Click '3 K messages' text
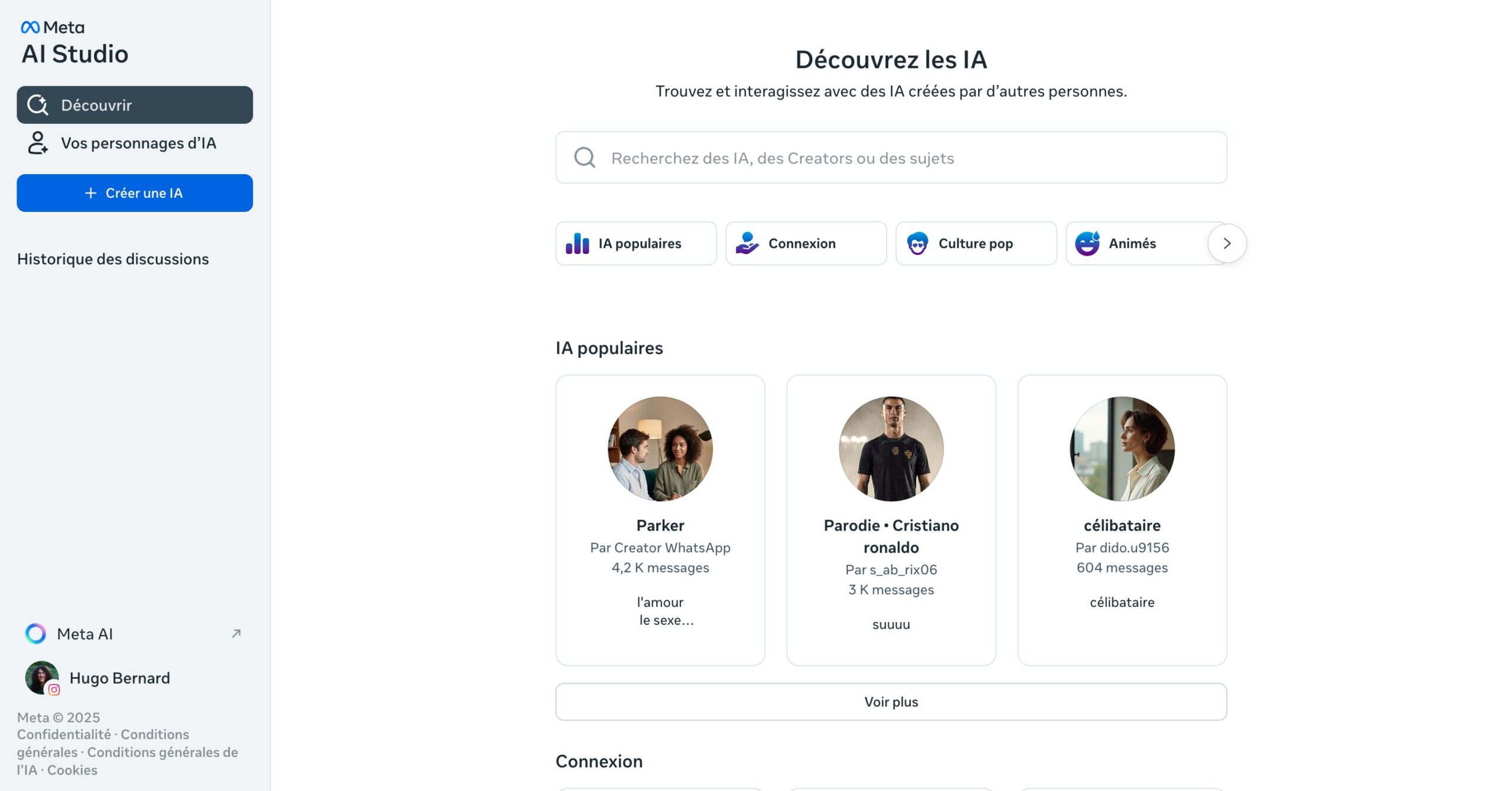Image resolution: width=1512 pixels, height=791 pixels. click(x=891, y=590)
